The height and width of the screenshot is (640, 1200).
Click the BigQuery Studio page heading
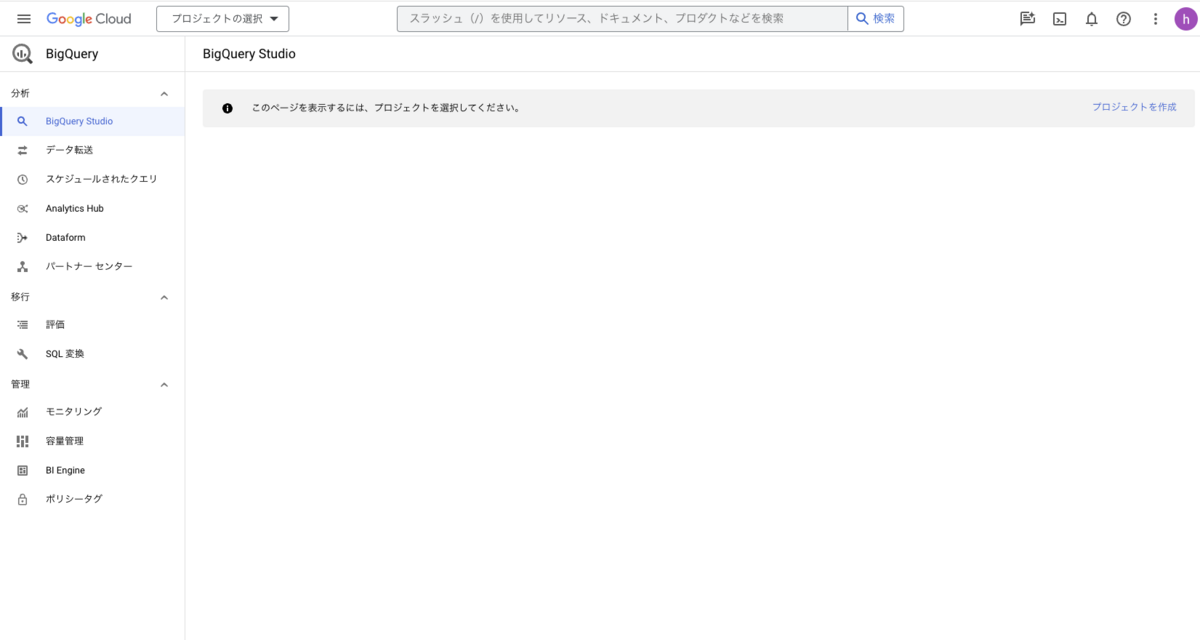coord(249,54)
